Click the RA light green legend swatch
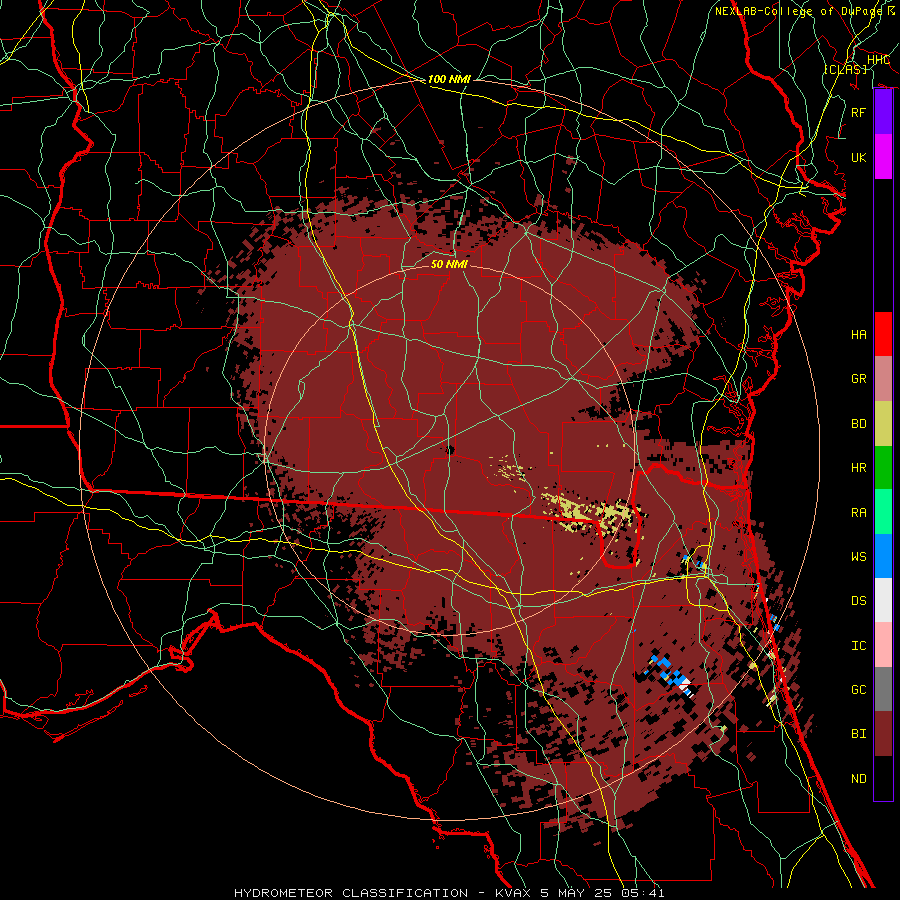The width and height of the screenshot is (900, 900). point(883,512)
